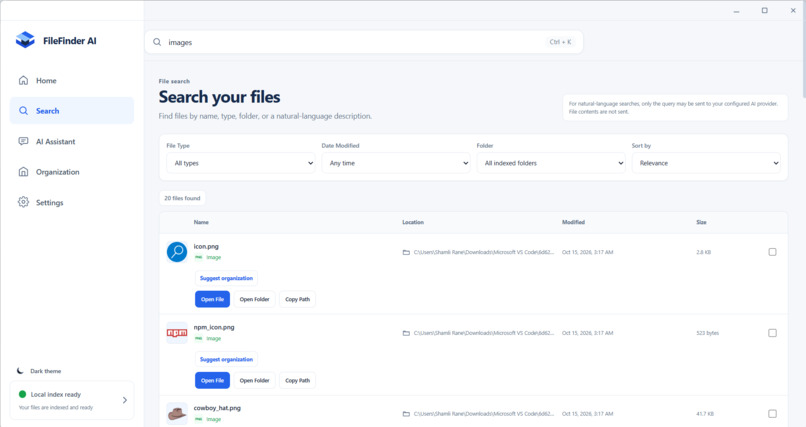This screenshot has height=427, width=806.
Task: Open the File Type dropdown
Action: (x=241, y=163)
